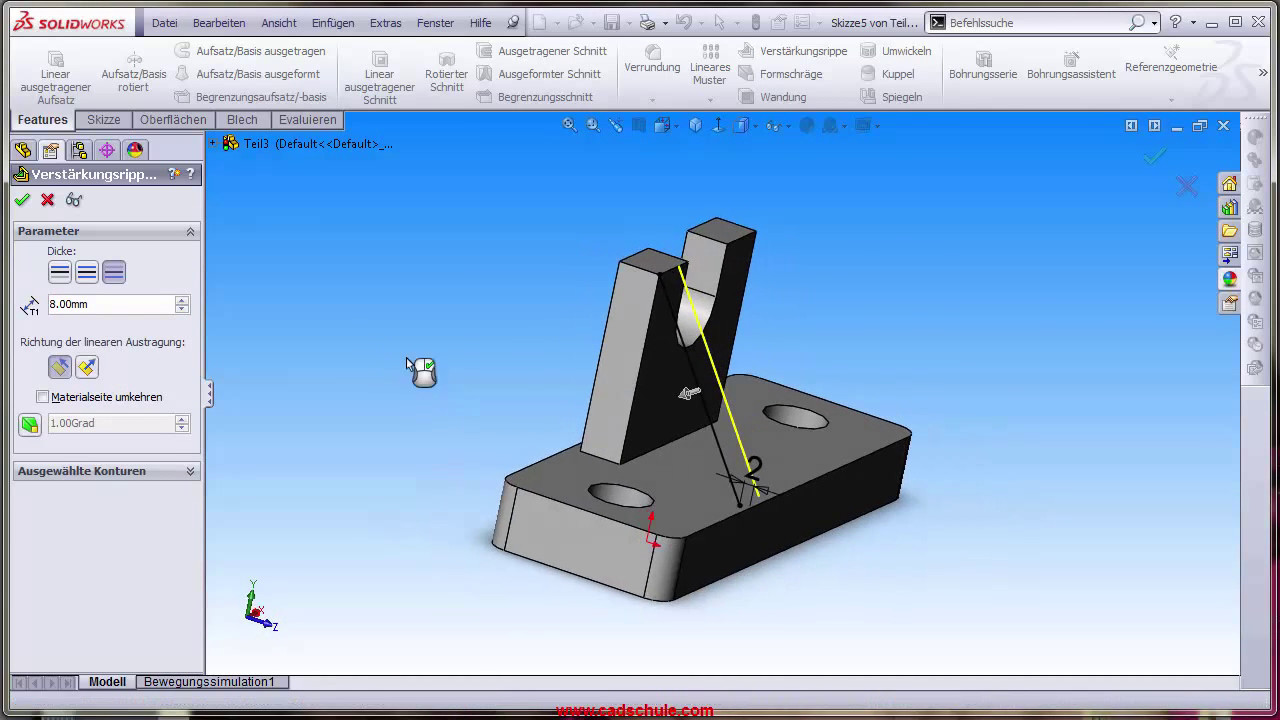This screenshot has width=1280, height=720.
Task: Open the DisplayManager color ball tab icon
Action: pos(135,150)
